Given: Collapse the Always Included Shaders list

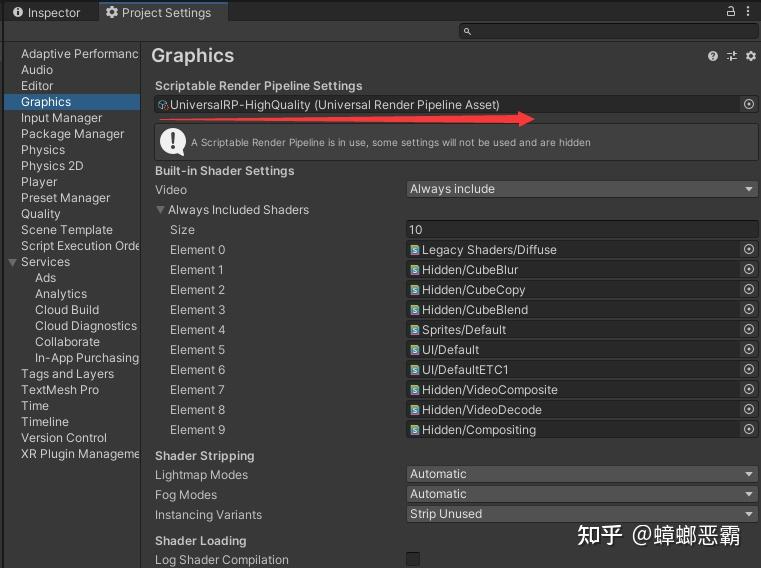Looking at the screenshot, I should [x=160, y=210].
